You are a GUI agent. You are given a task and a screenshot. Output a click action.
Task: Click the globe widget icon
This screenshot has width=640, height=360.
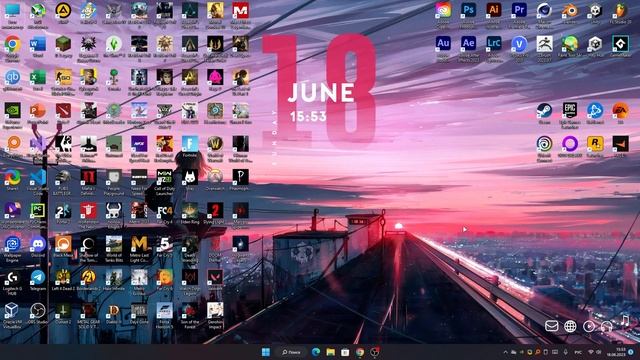click(570, 326)
